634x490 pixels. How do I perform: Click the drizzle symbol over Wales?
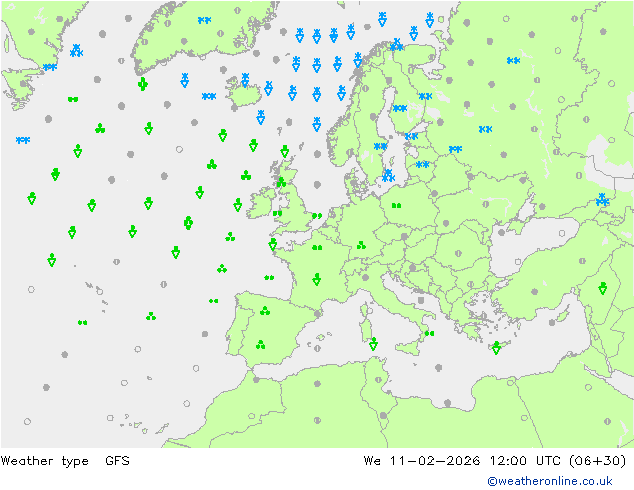point(277,213)
